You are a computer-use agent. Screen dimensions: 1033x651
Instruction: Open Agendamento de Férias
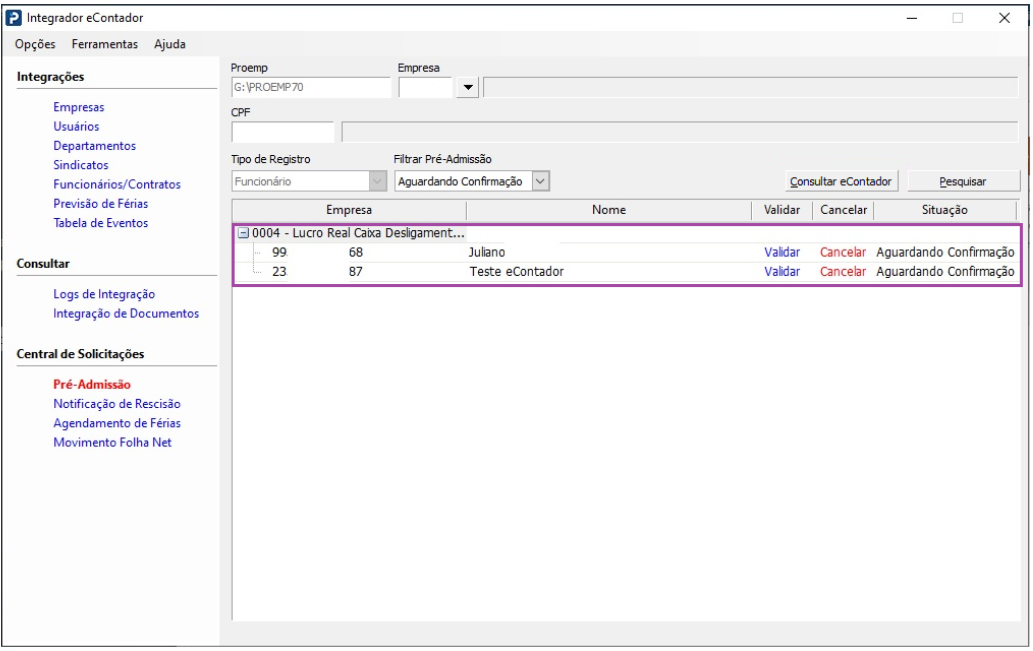[117, 423]
